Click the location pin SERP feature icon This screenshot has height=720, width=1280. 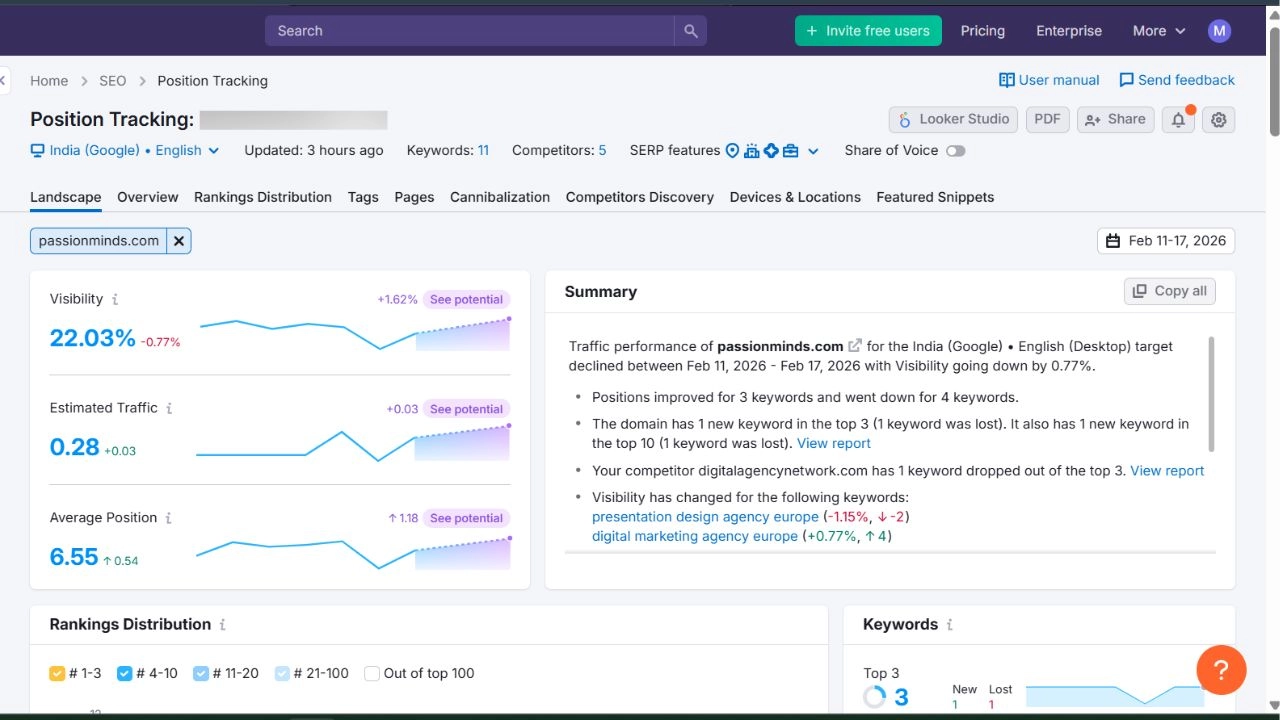732,150
